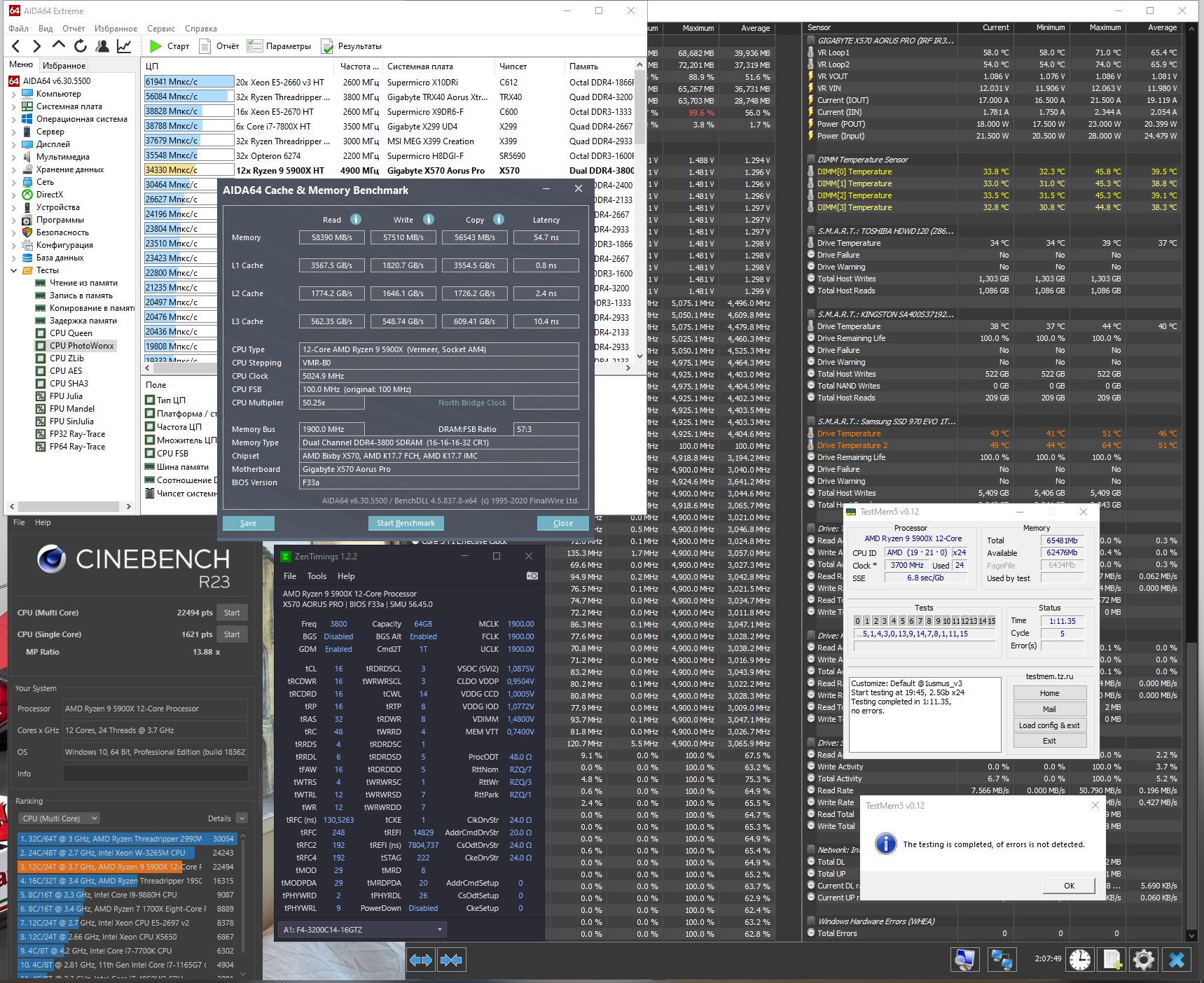Viewport: 1204px width, 983px height.
Task: Open the Cinebench Details dropdown arrow
Action: tap(242, 818)
